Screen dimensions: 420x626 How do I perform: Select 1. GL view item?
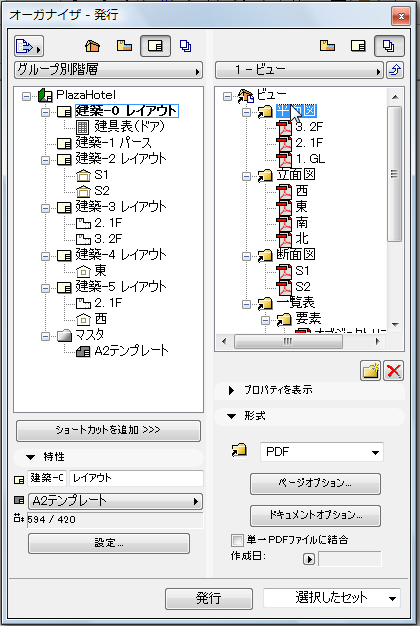tap(310, 159)
